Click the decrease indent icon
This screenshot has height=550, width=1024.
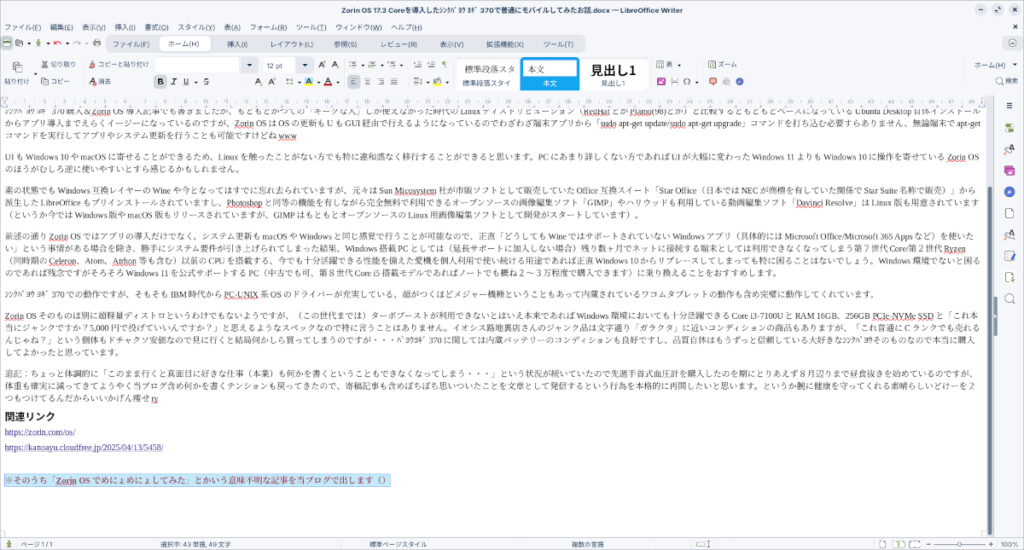(x=432, y=65)
